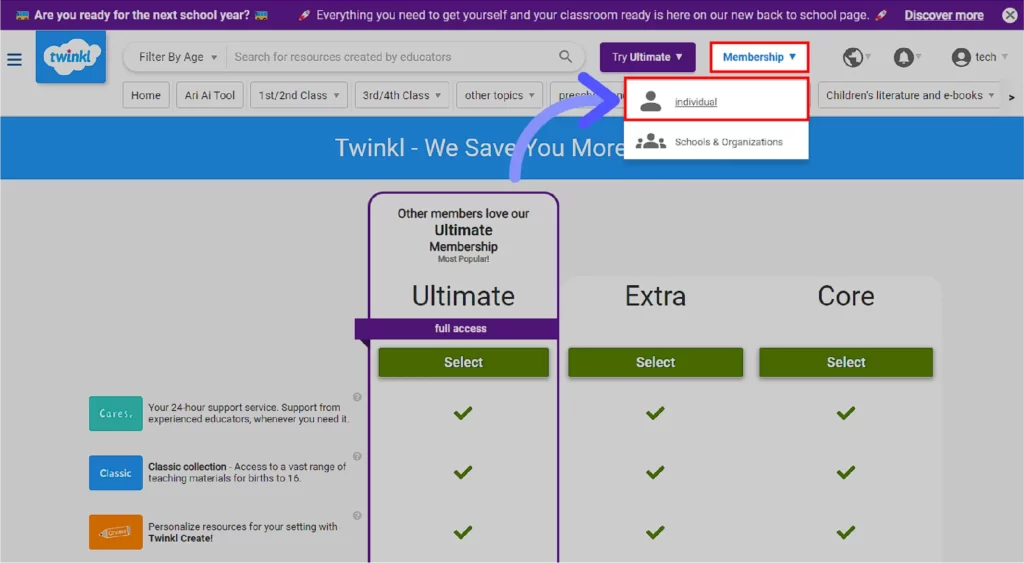Image resolution: width=1024 pixels, height=563 pixels.
Task: Go to the Home tab
Action: [x=146, y=95]
